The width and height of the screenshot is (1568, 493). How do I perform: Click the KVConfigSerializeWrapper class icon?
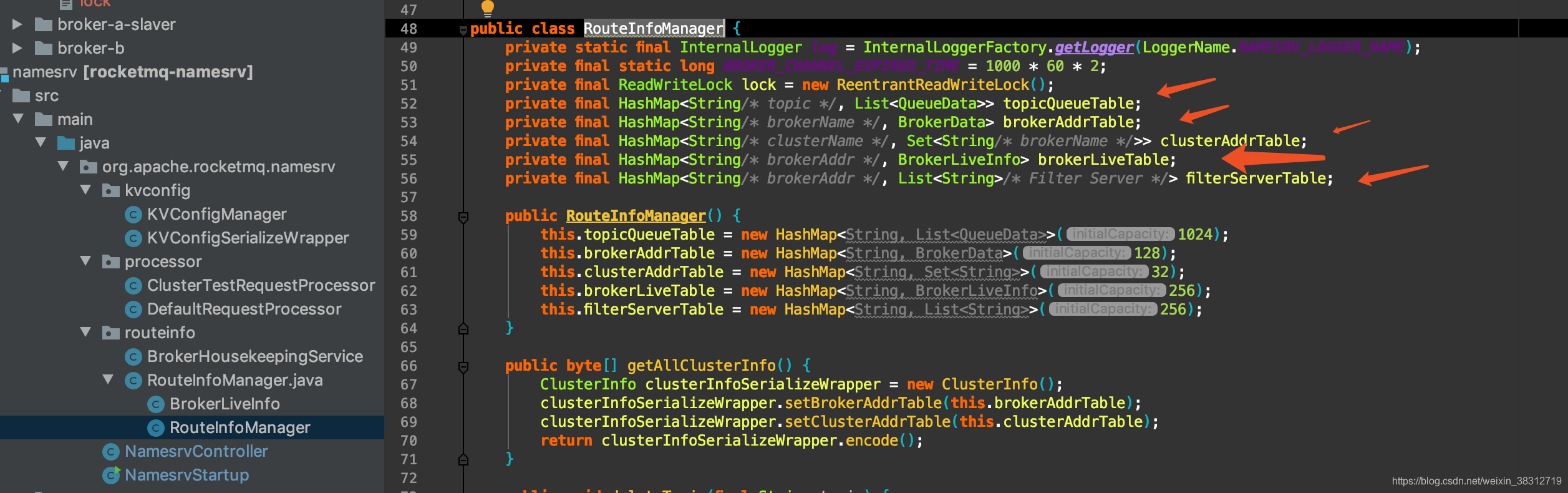(133, 238)
